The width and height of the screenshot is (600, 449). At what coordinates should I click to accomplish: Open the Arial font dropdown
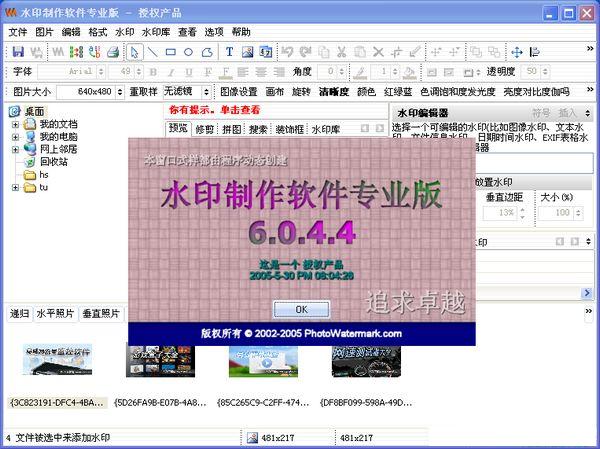tap(101, 72)
